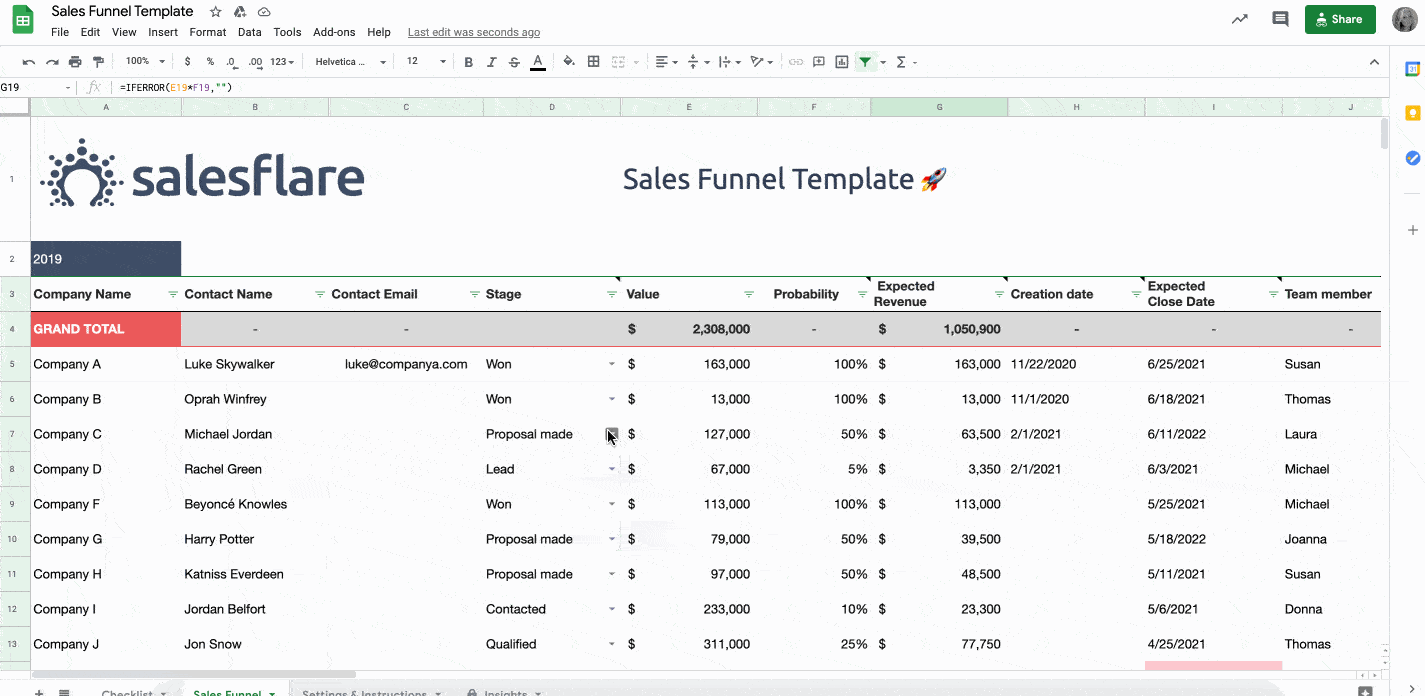Select the 2019 year cell
The width and height of the screenshot is (1425, 696).
106,258
